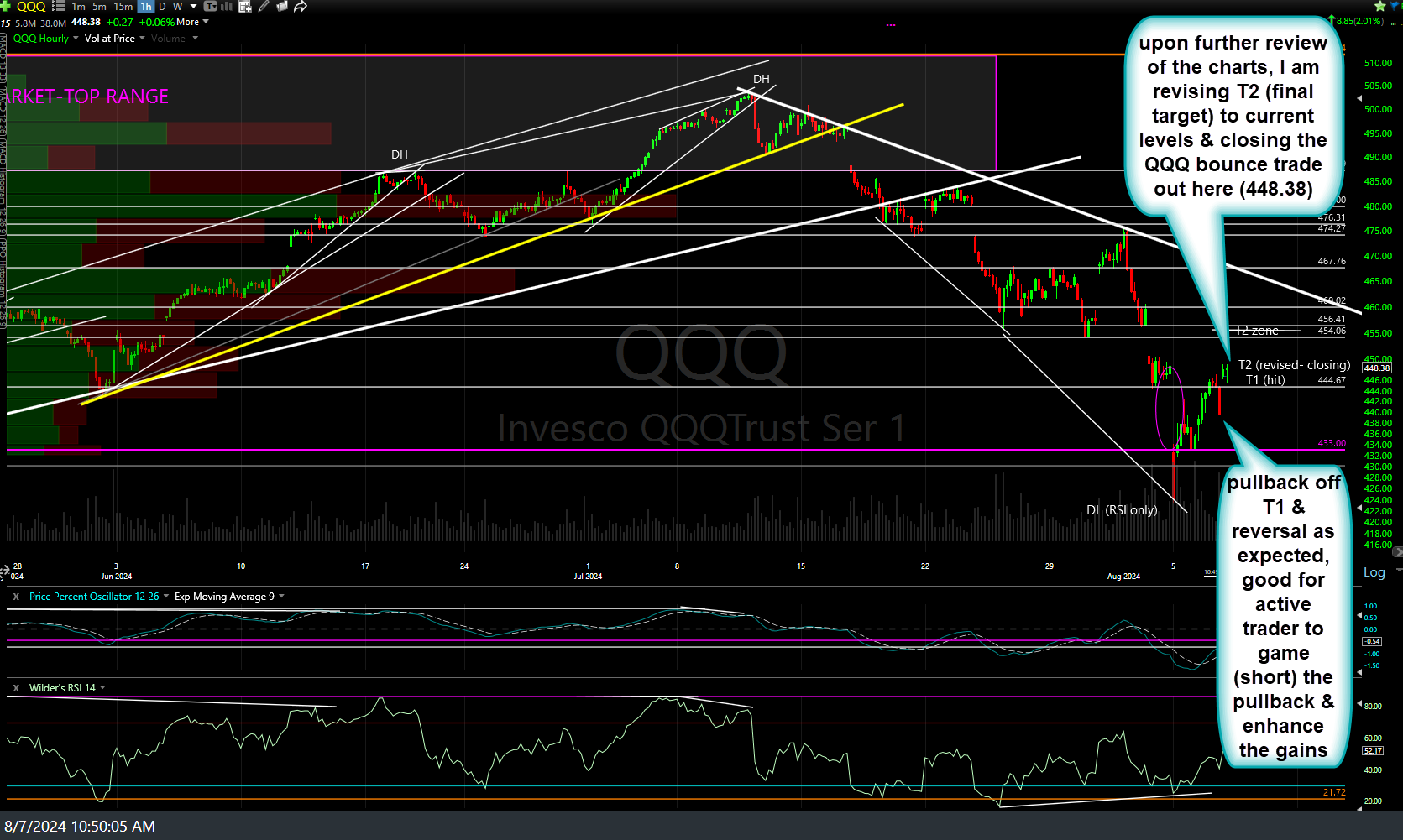Click the 21.72 RSI level label
This screenshot has width=1403, height=840.
coord(1334,792)
